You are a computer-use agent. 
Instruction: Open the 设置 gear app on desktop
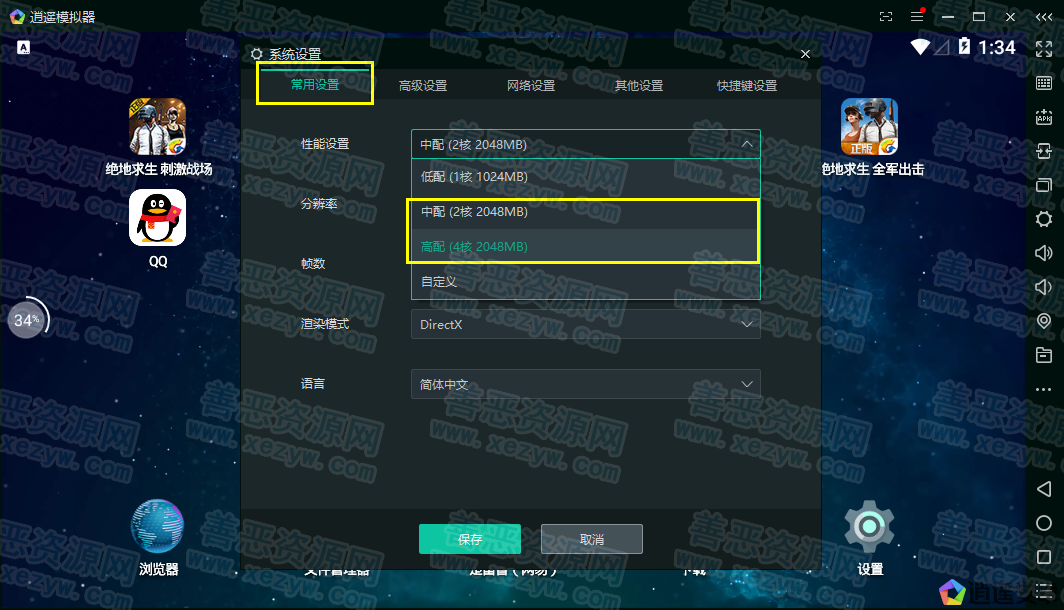[869, 527]
